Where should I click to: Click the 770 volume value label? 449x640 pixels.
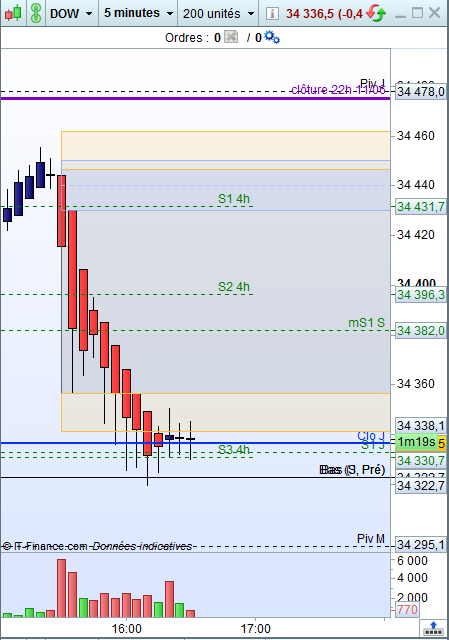pyautogui.click(x=407, y=610)
